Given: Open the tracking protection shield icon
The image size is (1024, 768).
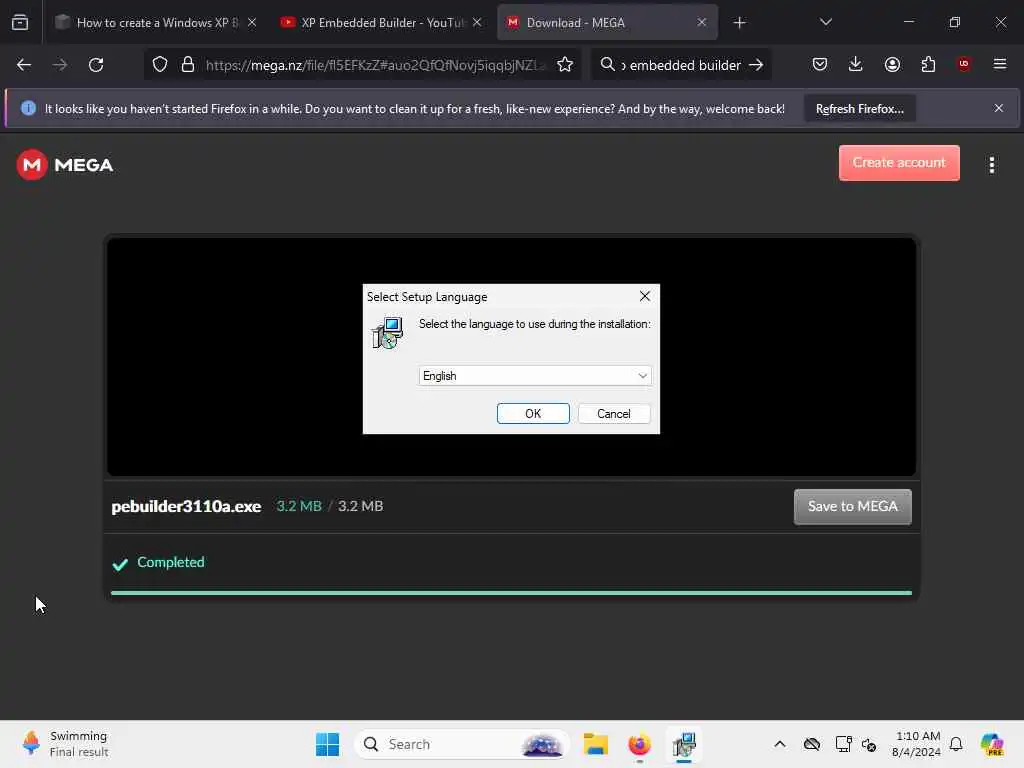Looking at the screenshot, I should click(160, 65).
